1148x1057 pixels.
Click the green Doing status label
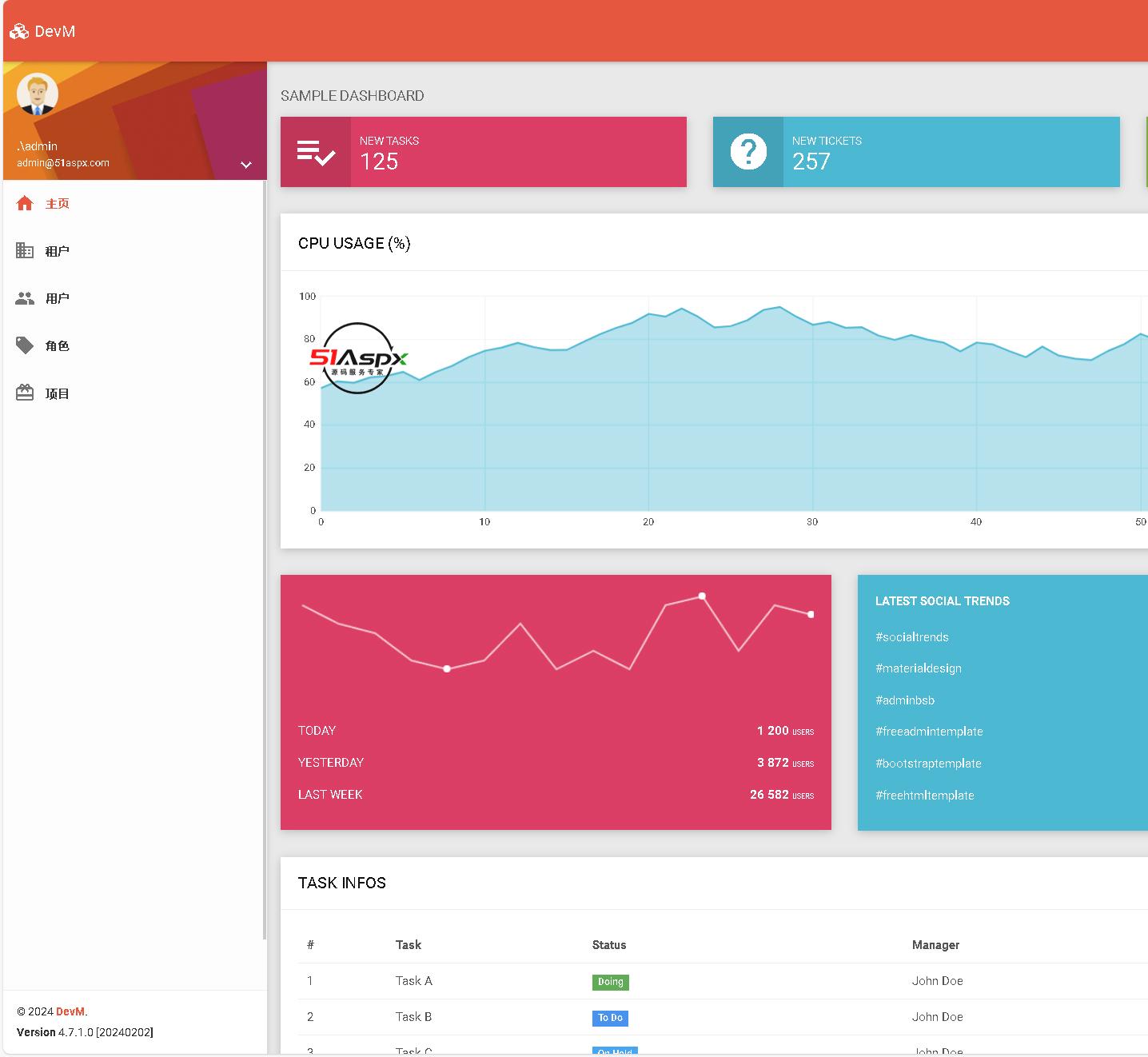[x=611, y=982]
